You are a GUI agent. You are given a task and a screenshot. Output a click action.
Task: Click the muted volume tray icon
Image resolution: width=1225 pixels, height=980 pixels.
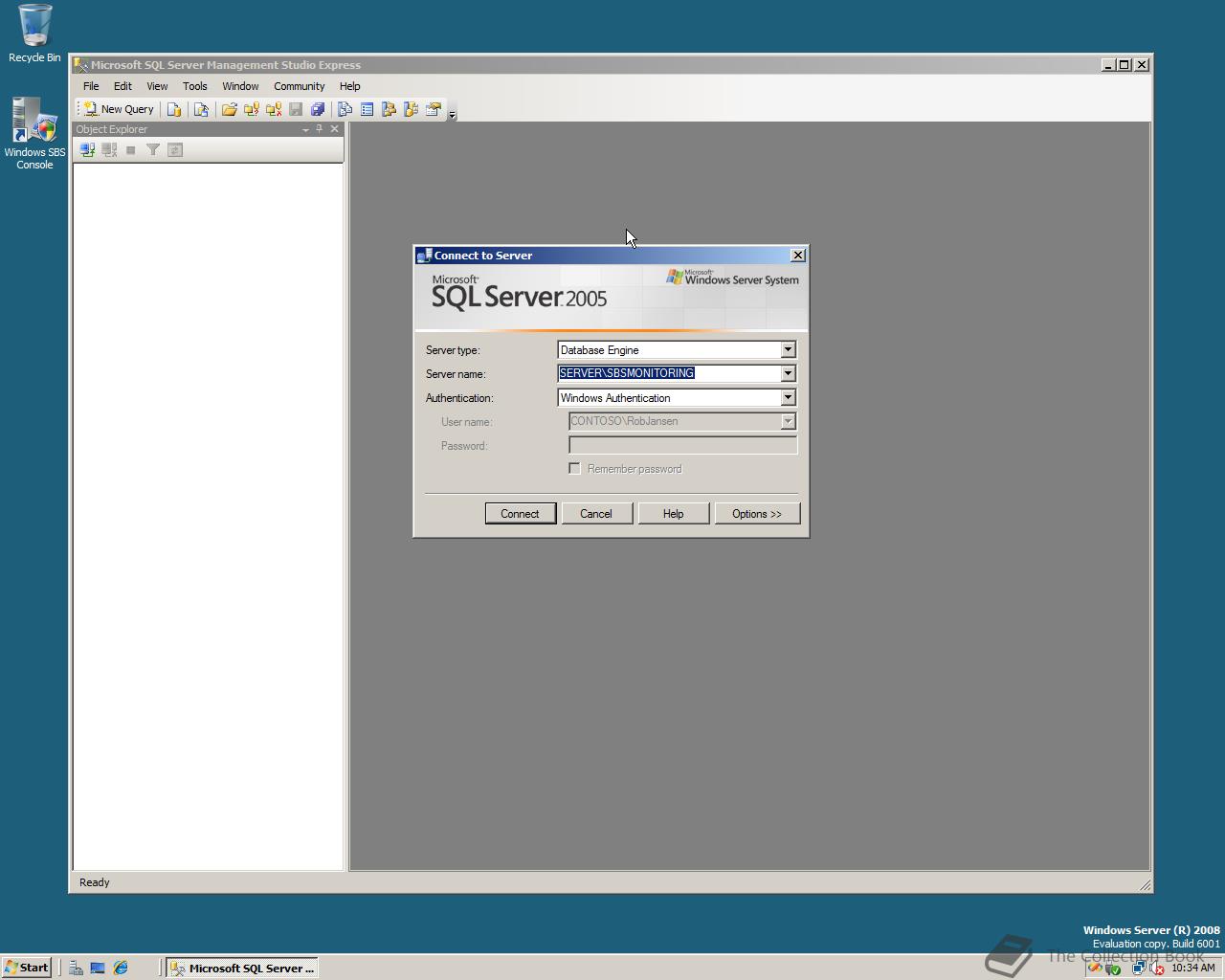pos(1156,968)
